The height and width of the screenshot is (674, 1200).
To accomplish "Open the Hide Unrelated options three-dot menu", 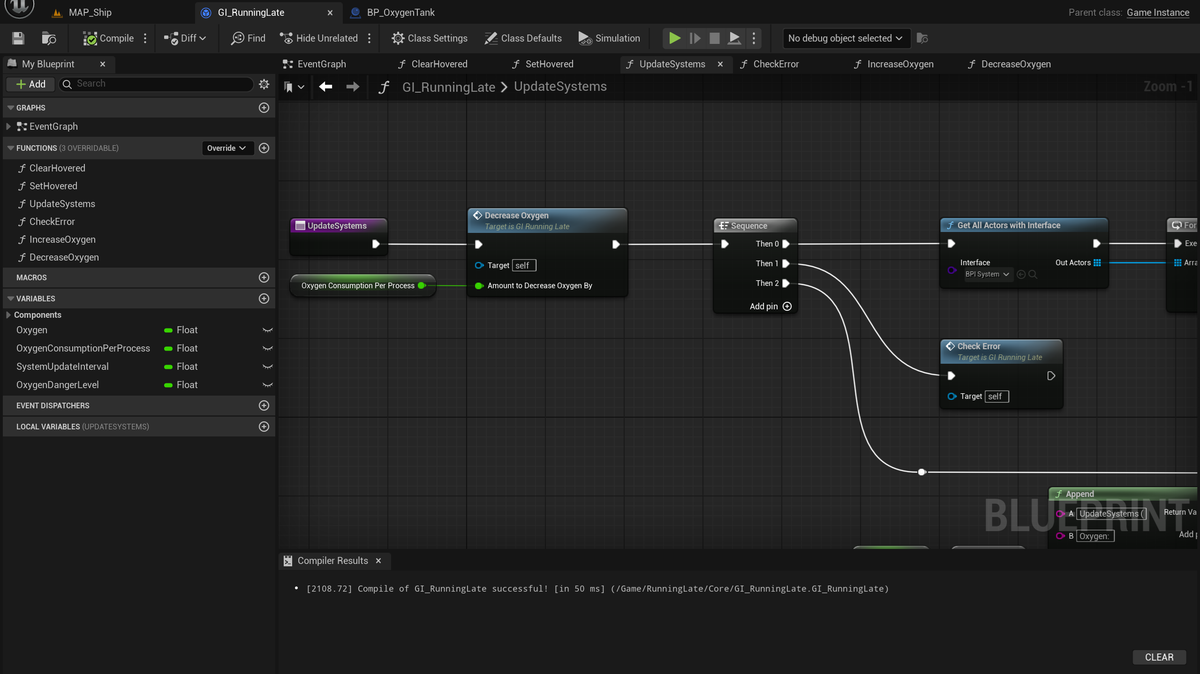I will (x=369, y=38).
